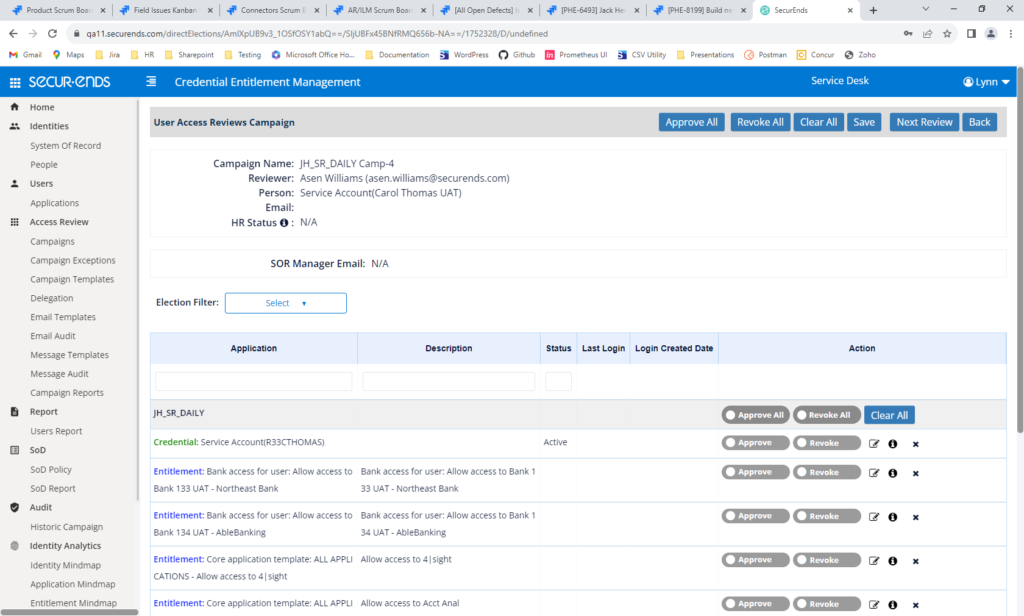
Task: Expand the Access Review sidebar section
Action: (59, 222)
